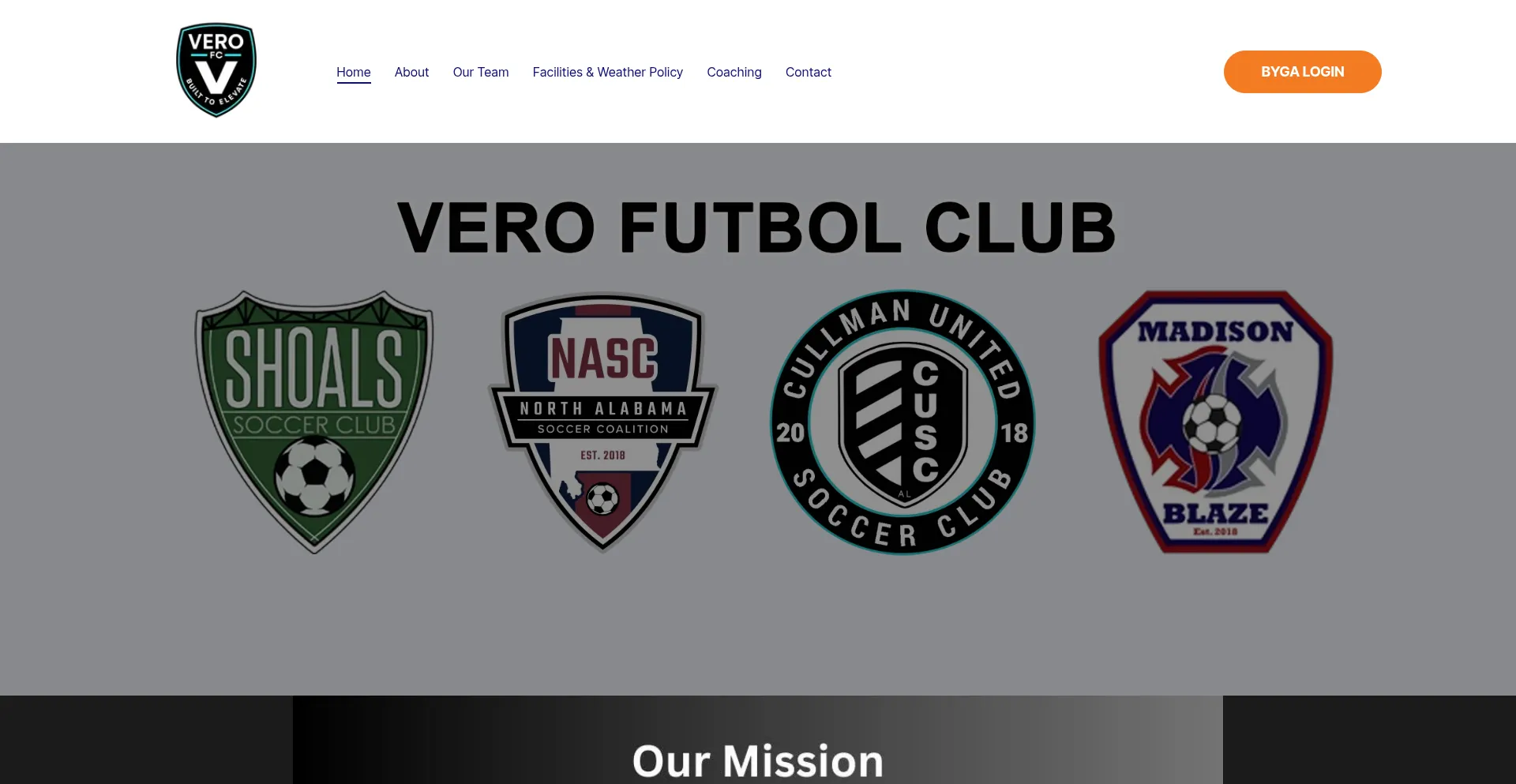Go to the About page

411,72
